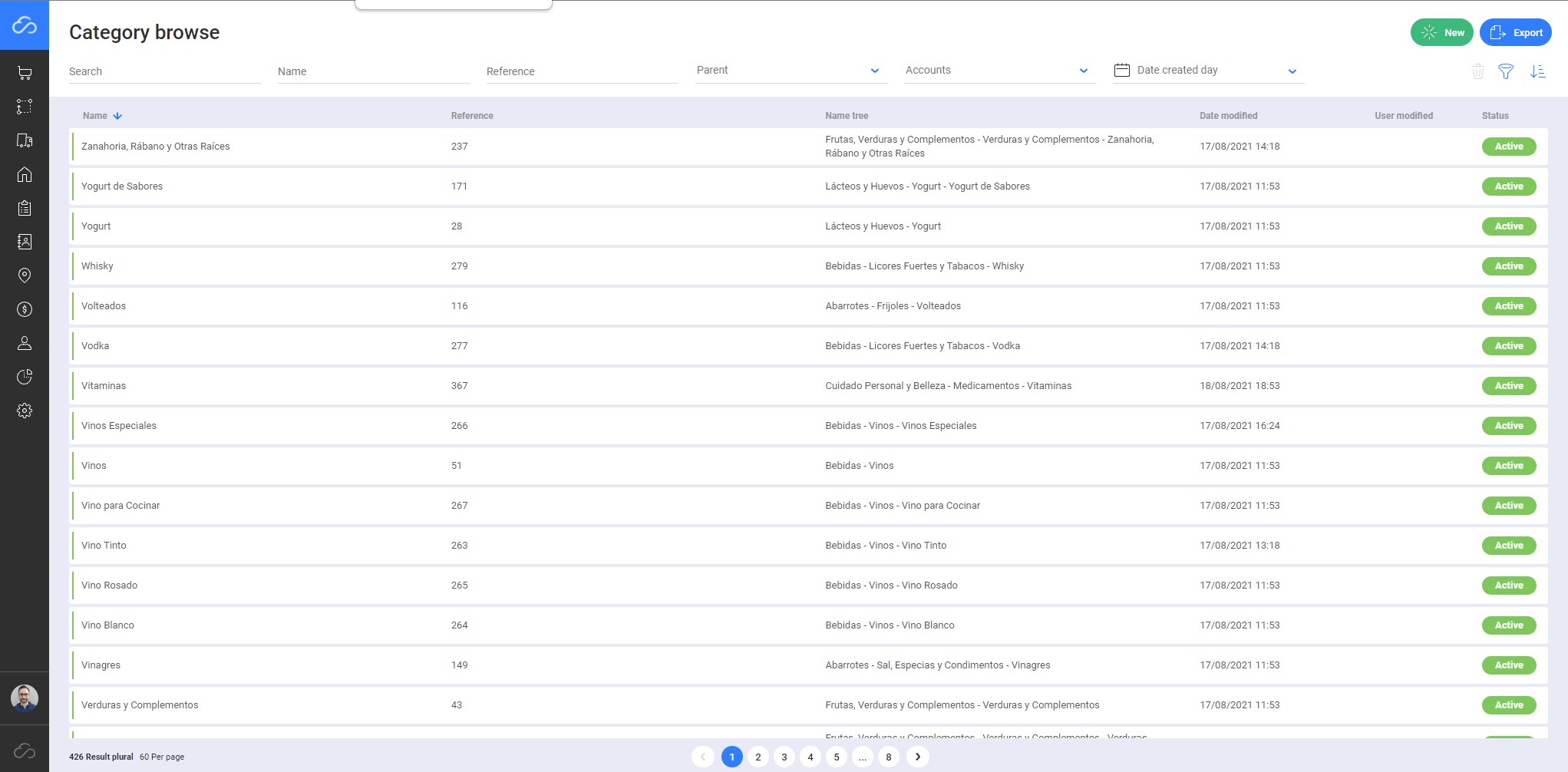The image size is (1568, 772).
Task: Click the pagination ellipsis button
Action: [x=863, y=757]
